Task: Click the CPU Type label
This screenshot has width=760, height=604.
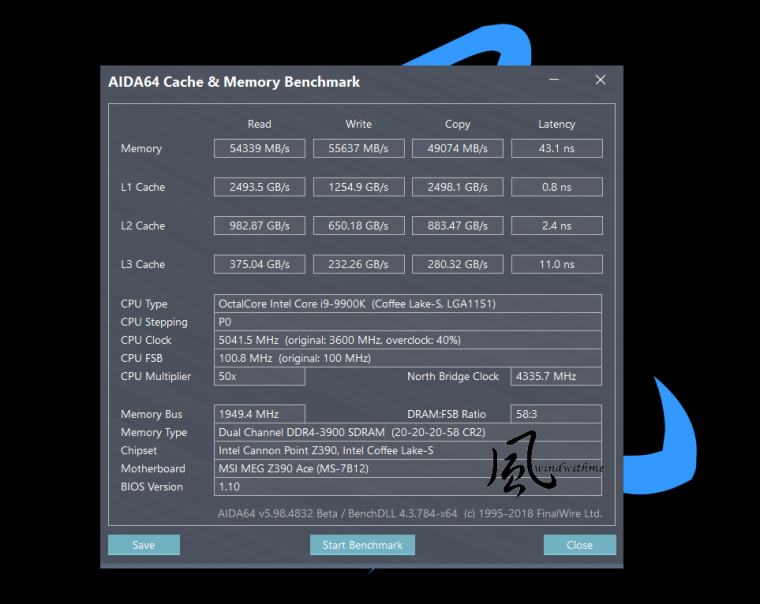Action: coord(144,304)
